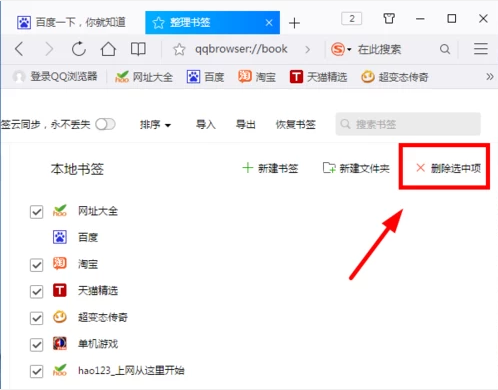Screen dimensions: 498x390
Task: Switch to the 百度一下，你就知道 tab
Action: (x=71, y=22)
